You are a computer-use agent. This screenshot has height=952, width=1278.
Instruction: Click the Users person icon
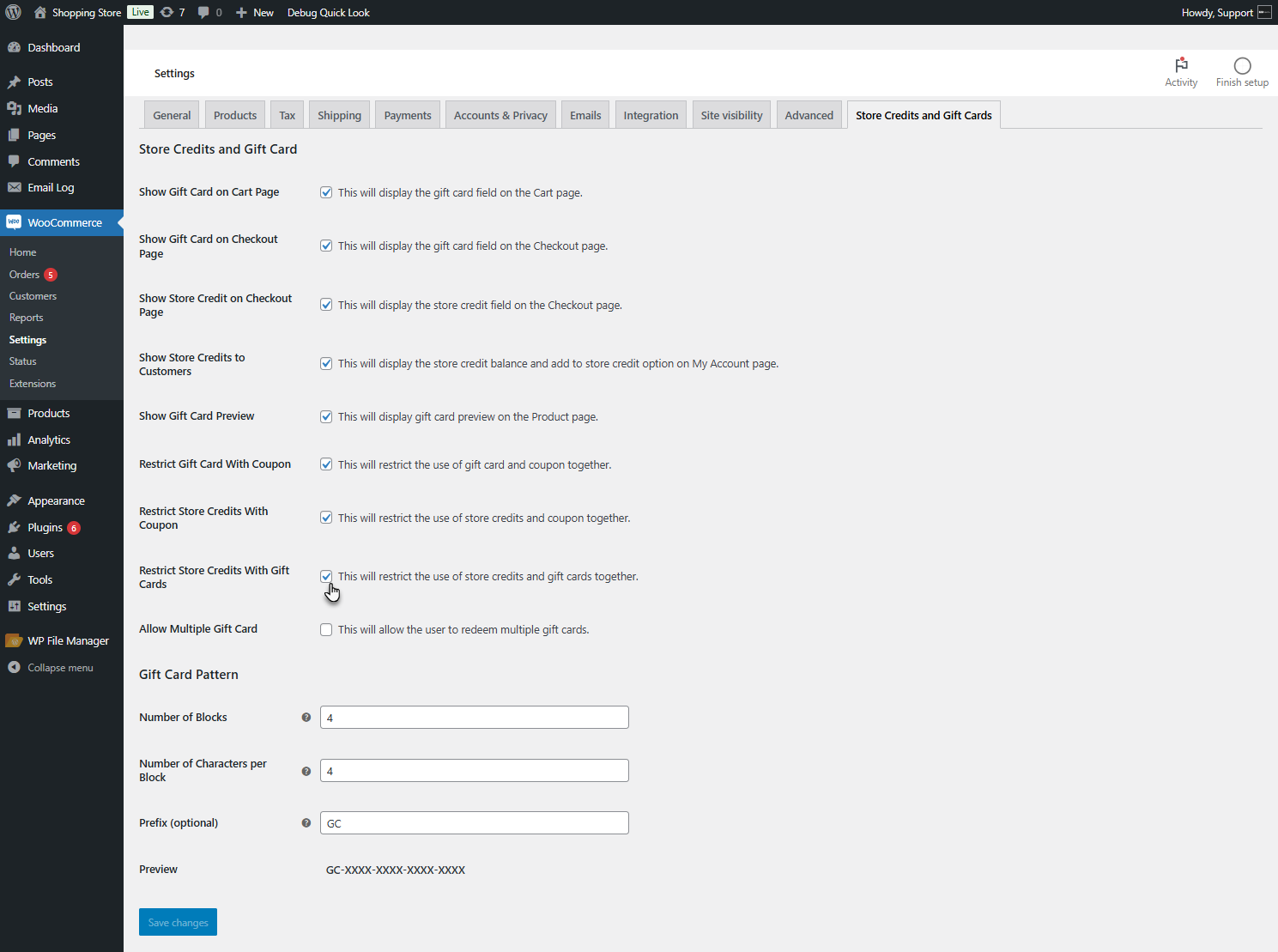pos(14,553)
